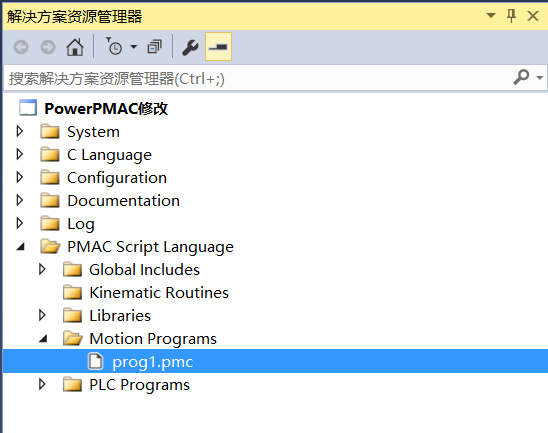
Task: Open Properties wrench icon
Action: click(190, 47)
